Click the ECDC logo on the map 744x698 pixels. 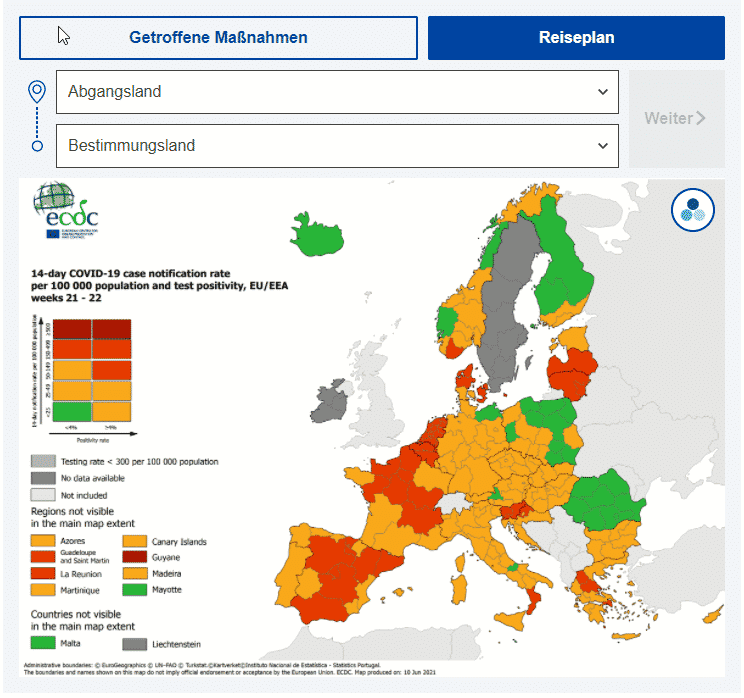click(67, 210)
